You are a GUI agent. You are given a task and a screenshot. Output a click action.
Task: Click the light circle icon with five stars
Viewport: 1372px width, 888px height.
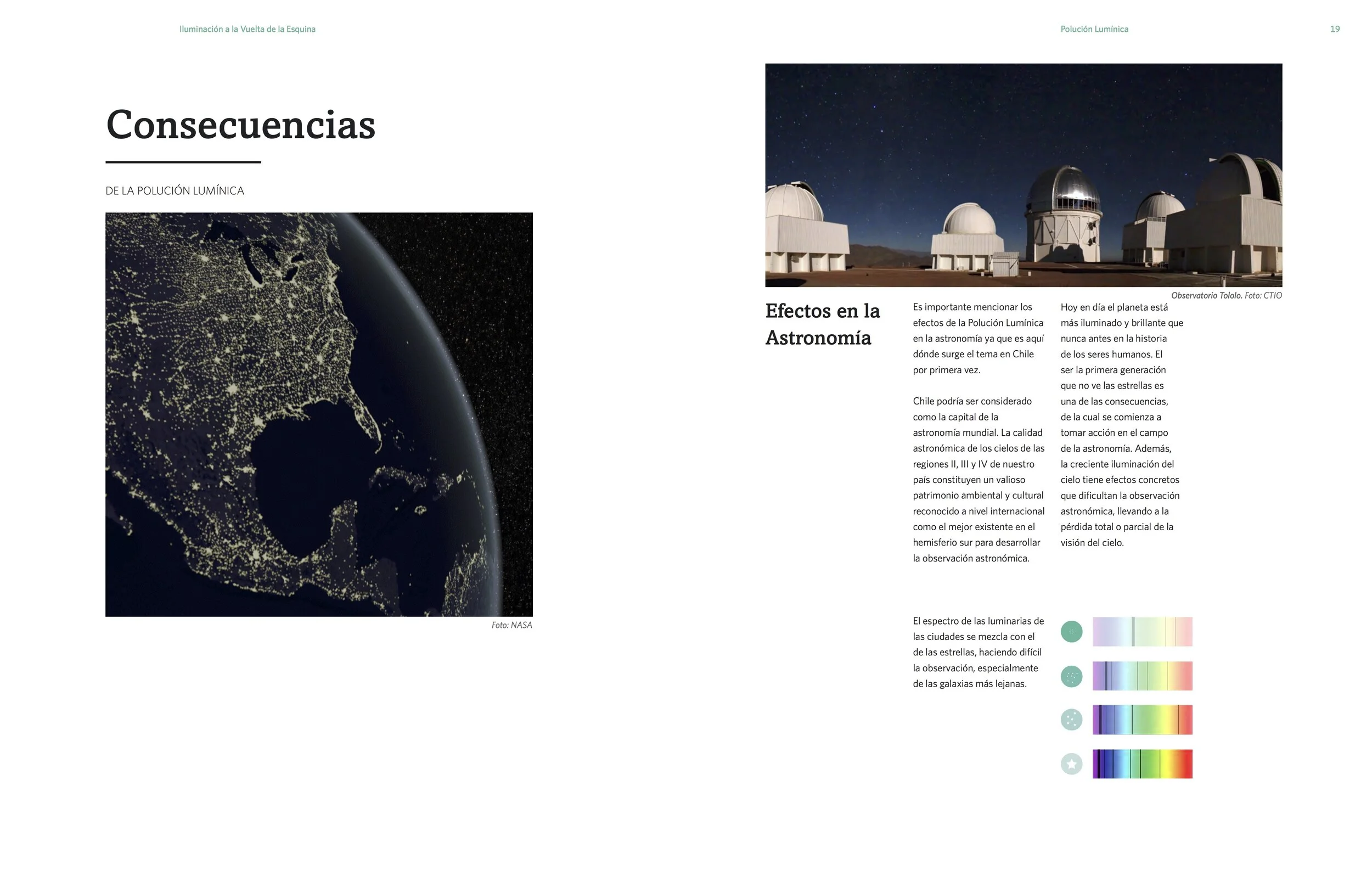[x=1072, y=720]
